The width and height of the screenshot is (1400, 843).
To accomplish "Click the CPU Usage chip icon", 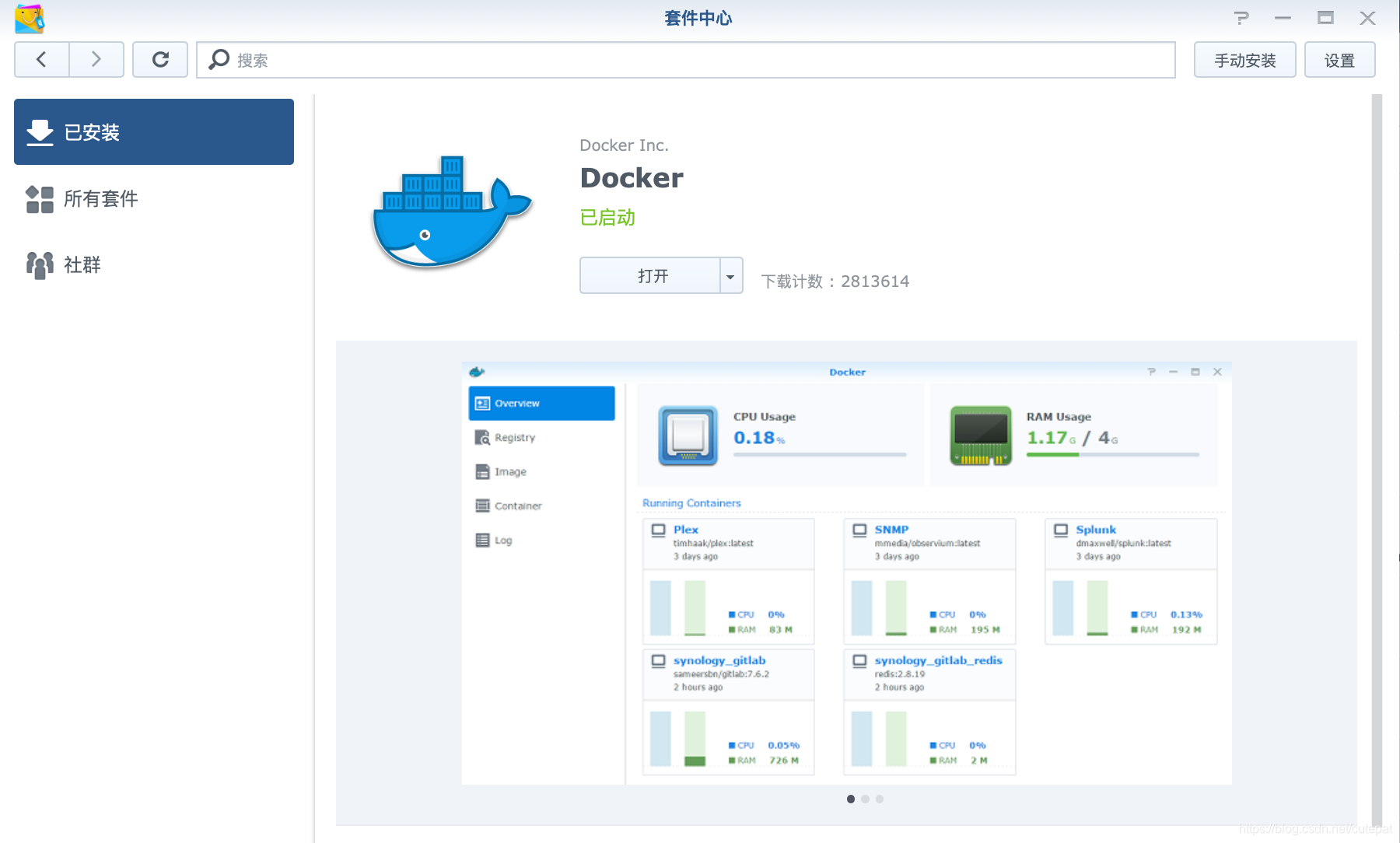I will pos(688,435).
